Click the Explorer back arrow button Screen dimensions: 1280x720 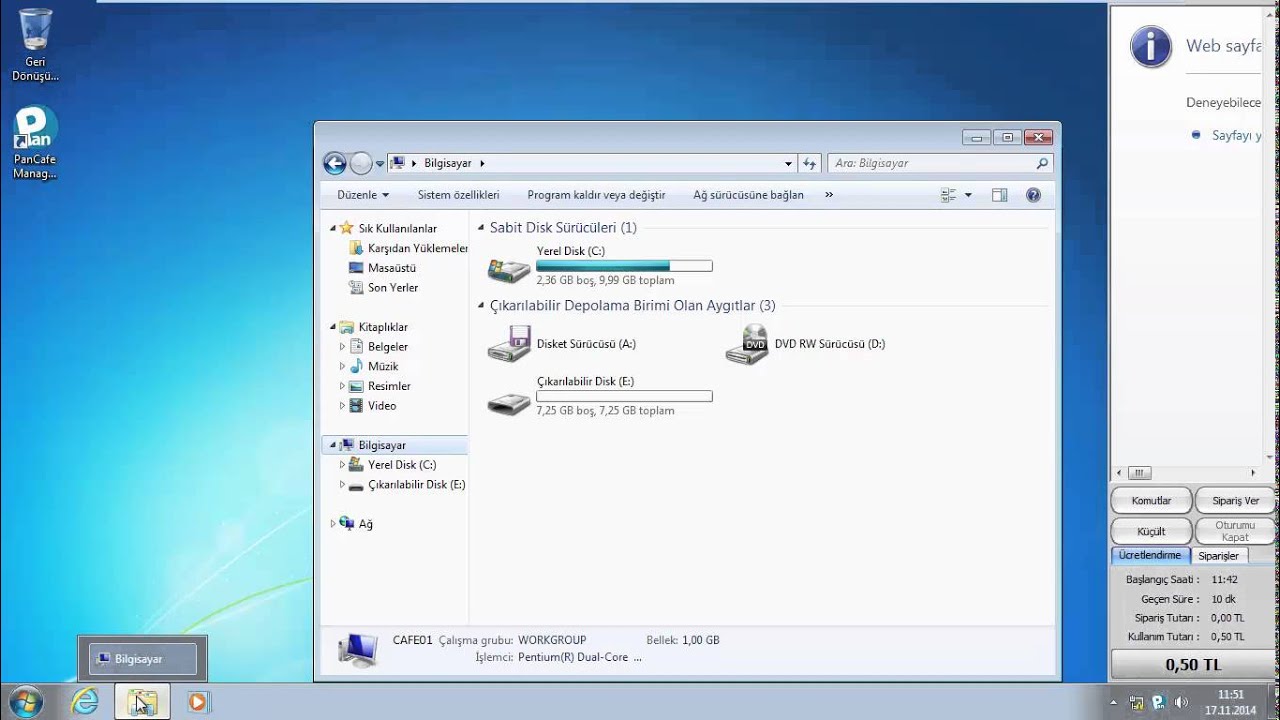coord(335,163)
